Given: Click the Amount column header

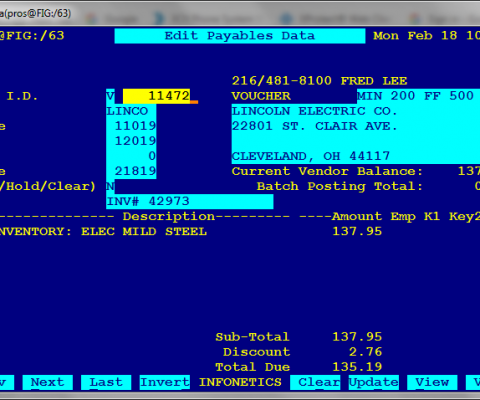Looking at the screenshot, I should click(357, 217).
